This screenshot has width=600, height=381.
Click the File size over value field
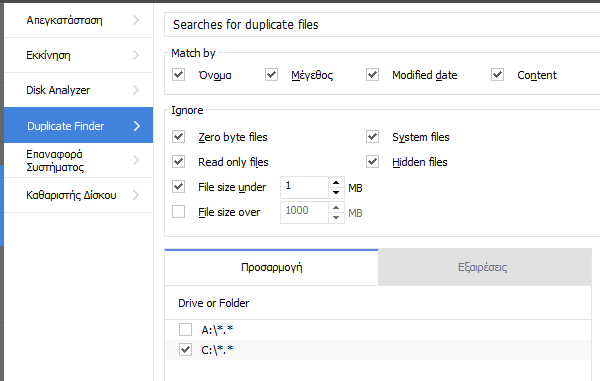click(x=304, y=212)
